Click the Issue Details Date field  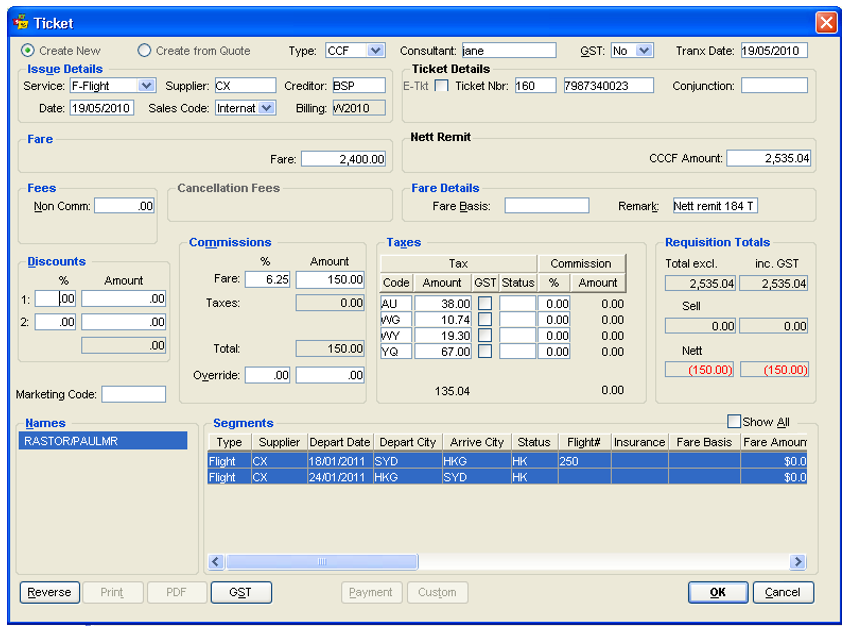click(102, 108)
